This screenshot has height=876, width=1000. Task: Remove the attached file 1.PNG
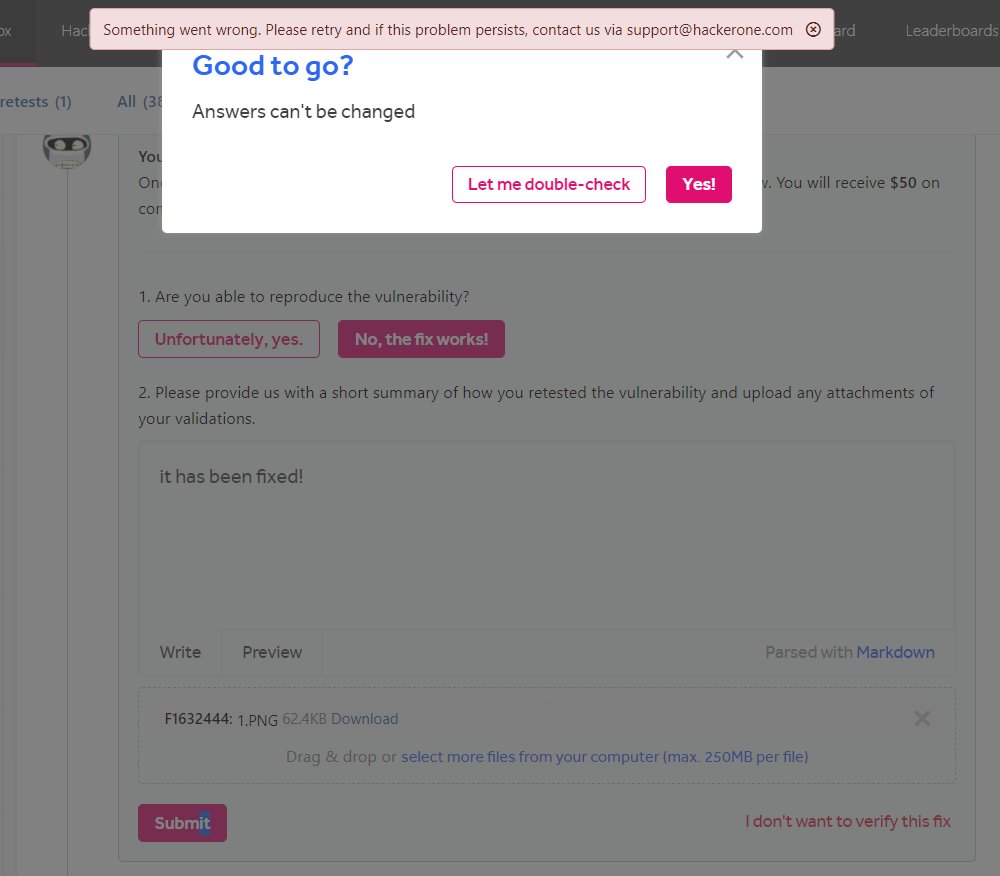point(921,718)
